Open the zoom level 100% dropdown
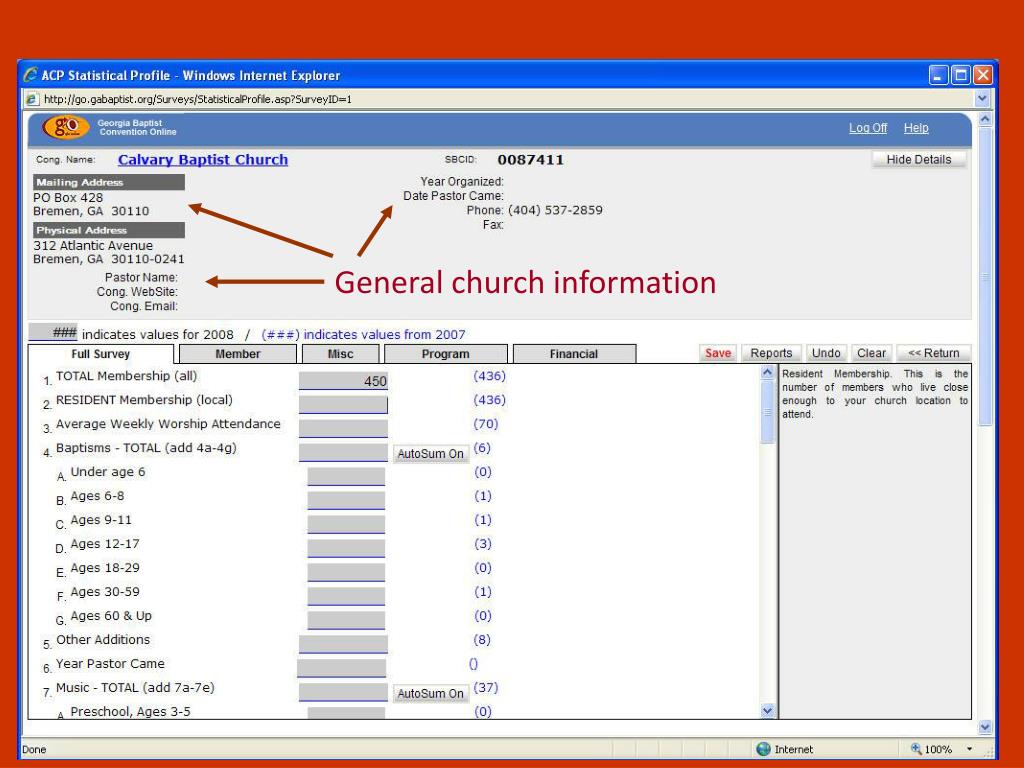 [939, 749]
